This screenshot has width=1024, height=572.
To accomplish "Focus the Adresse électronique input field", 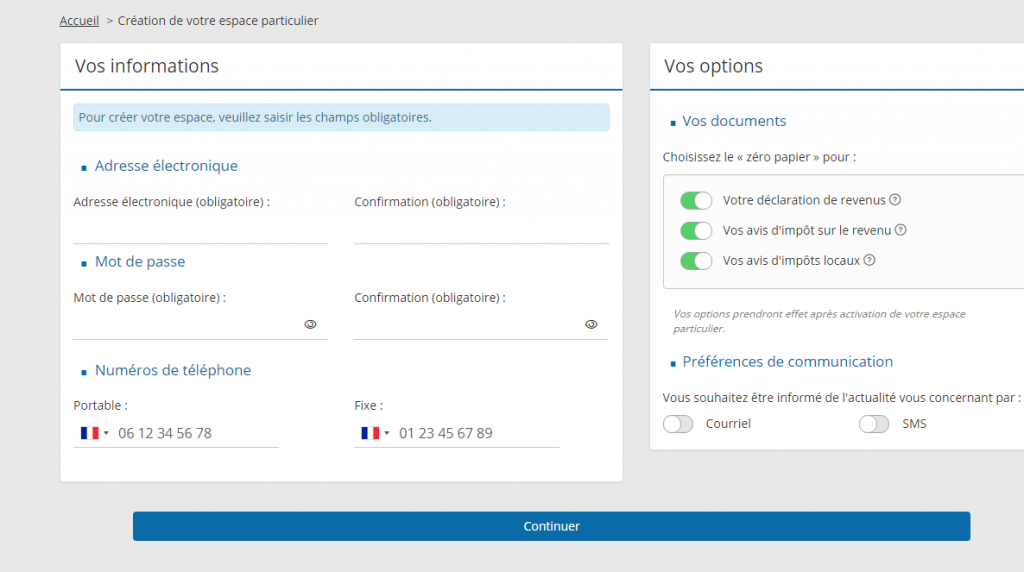I will pos(200,230).
